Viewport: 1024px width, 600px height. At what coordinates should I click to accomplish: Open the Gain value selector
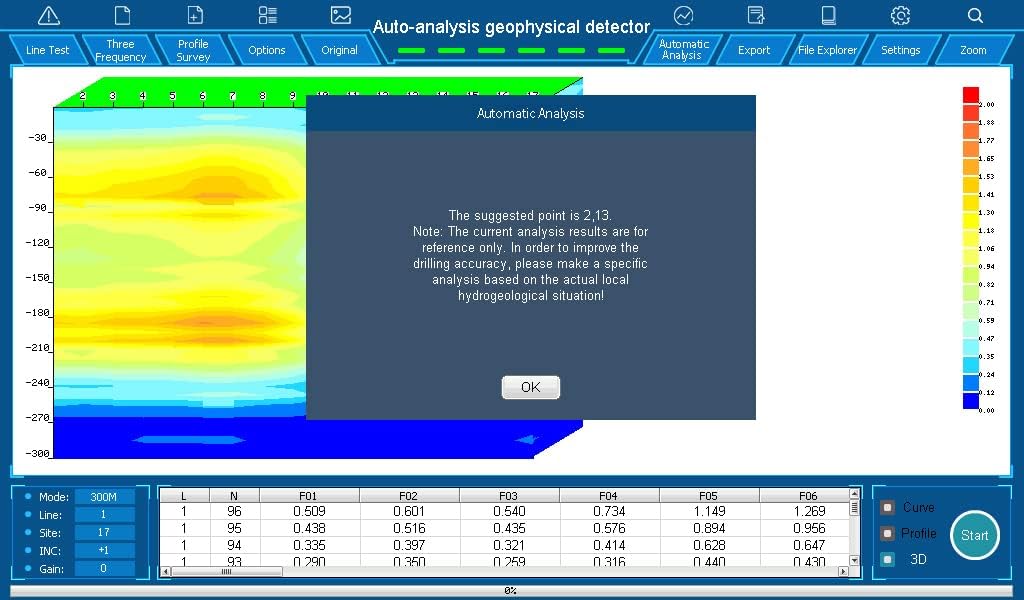104,568
